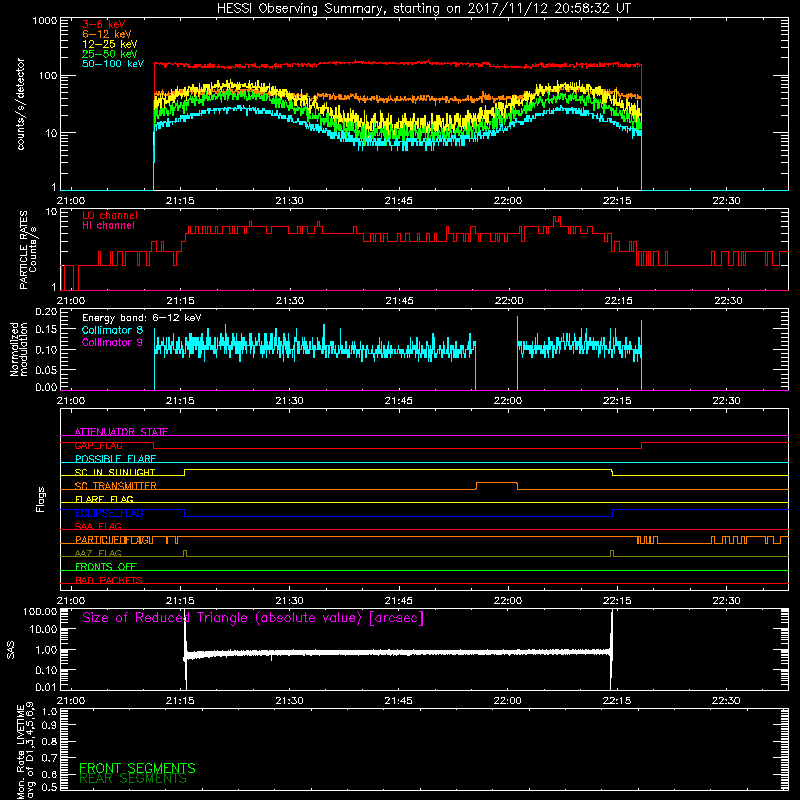Select the 12-25 keV legend label
This screenshot has height=800, width=800.
(109, 44)
